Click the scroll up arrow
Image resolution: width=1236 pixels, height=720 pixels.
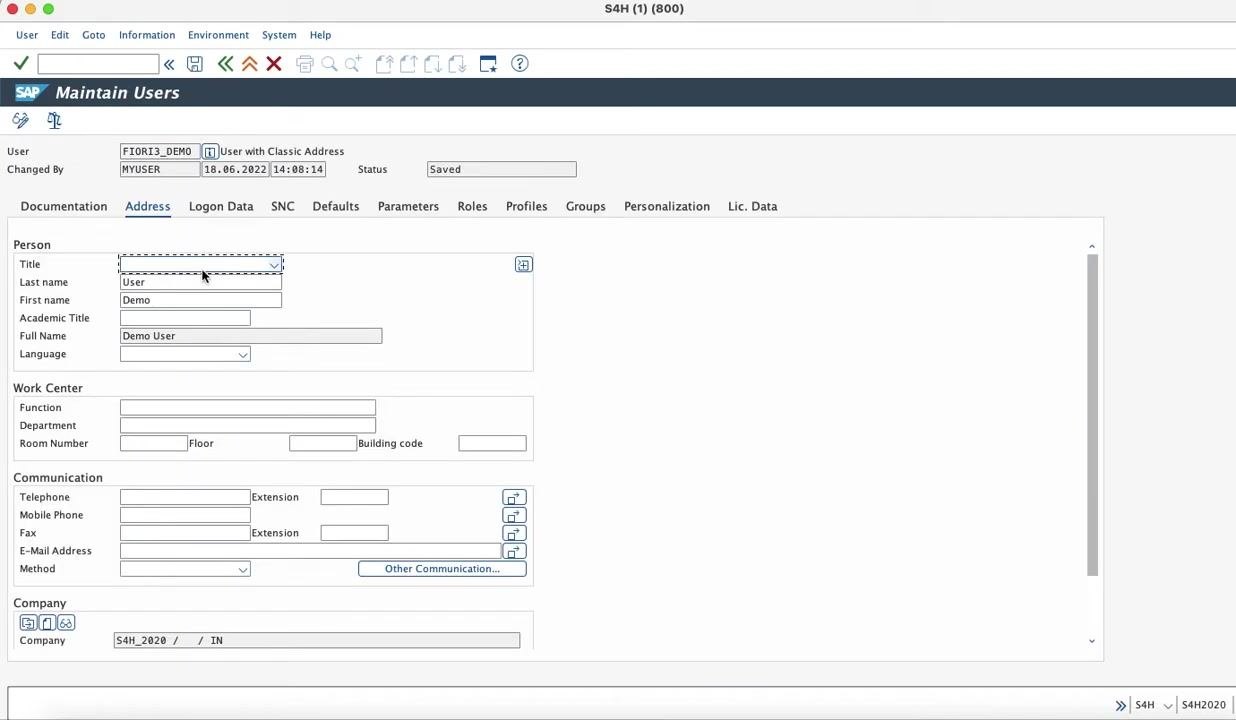tap(1092, 246)
